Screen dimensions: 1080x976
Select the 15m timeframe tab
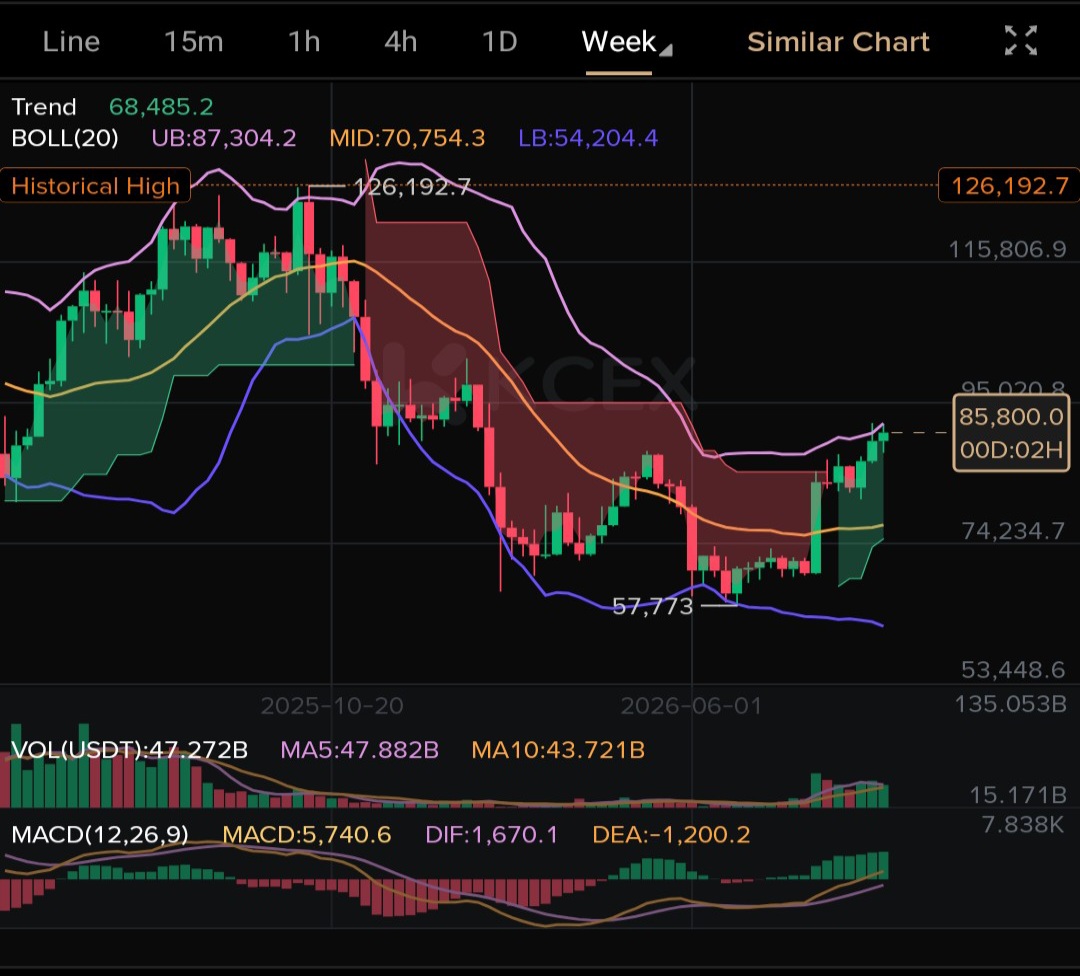coord(194,42)
